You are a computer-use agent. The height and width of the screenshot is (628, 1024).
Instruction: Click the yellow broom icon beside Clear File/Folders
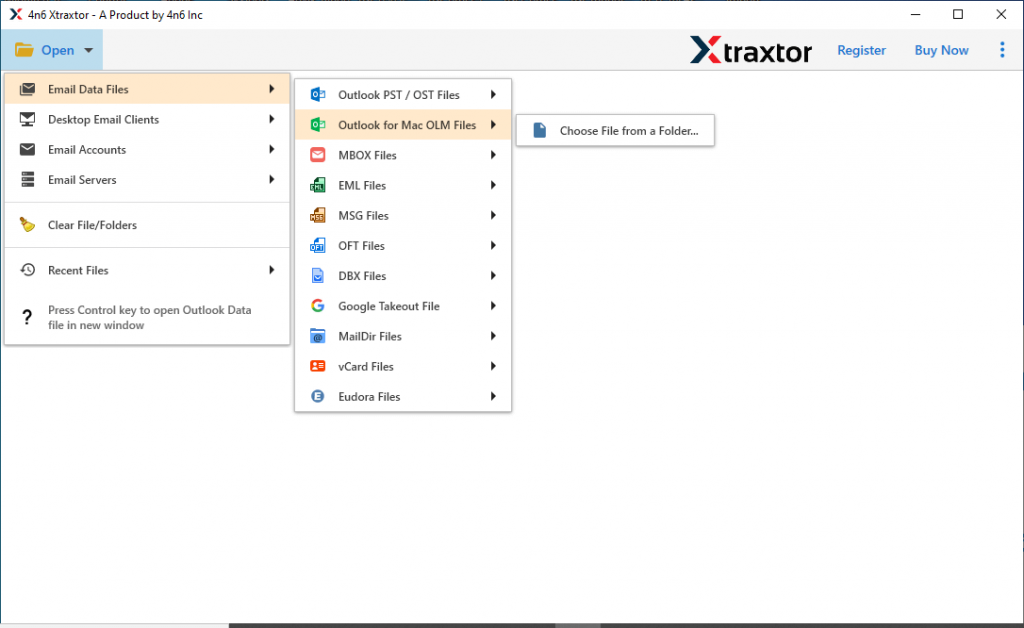[x=27, y=225]
